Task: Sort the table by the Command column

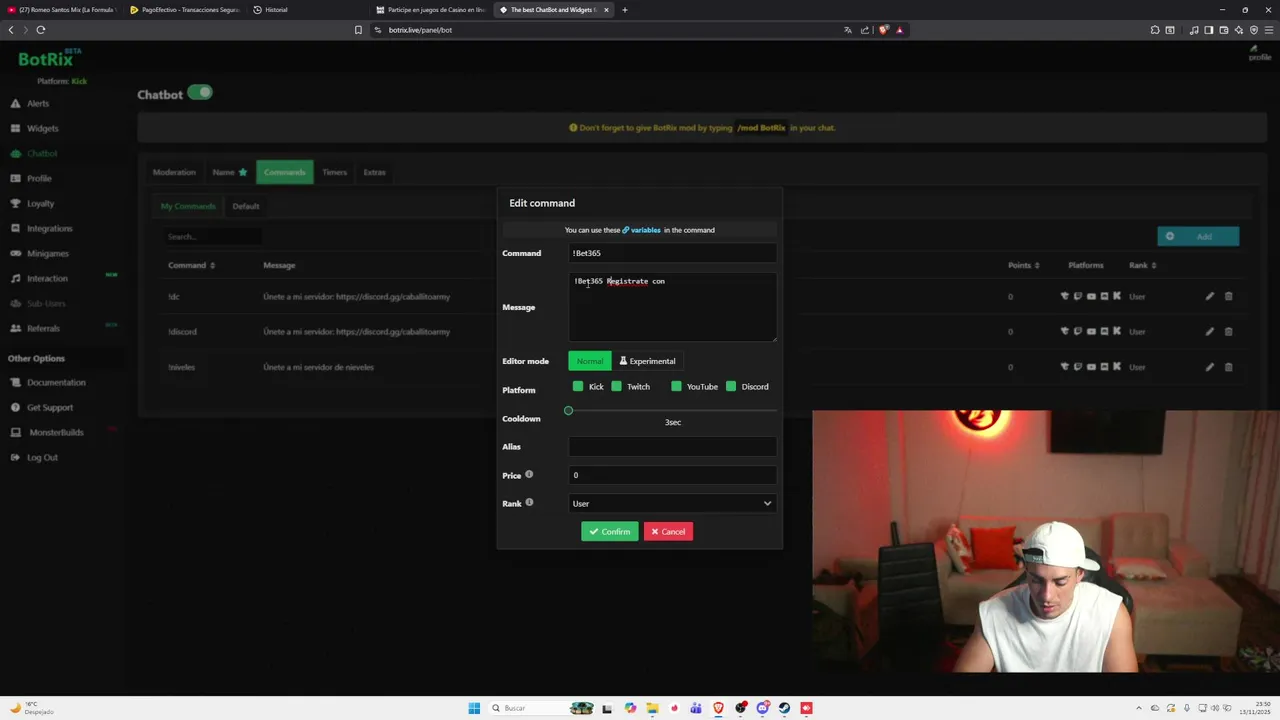Action: click(x=191, y=265)
